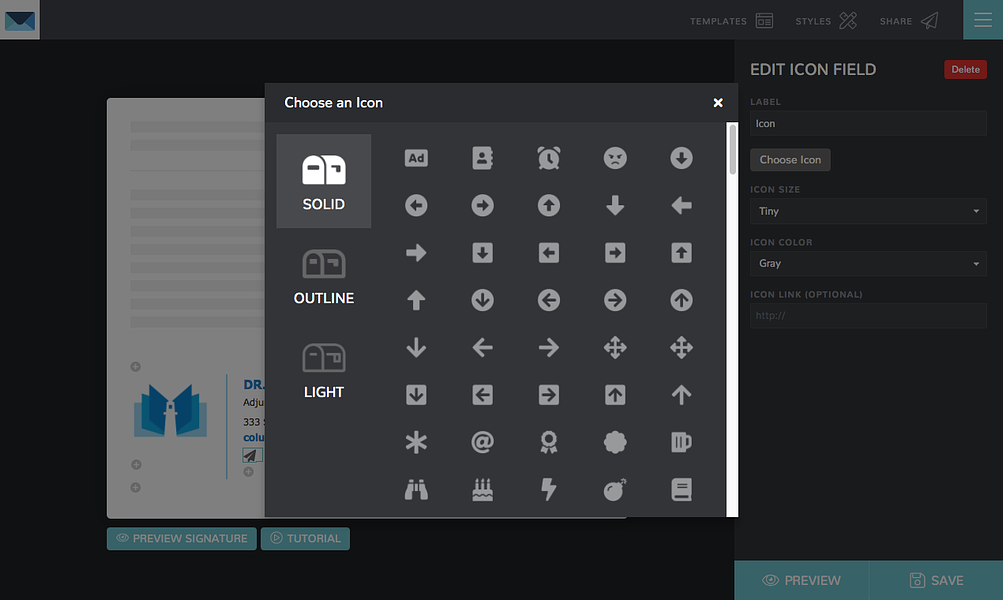
Task: Select the angry face icon
Action: coord(615,158)
